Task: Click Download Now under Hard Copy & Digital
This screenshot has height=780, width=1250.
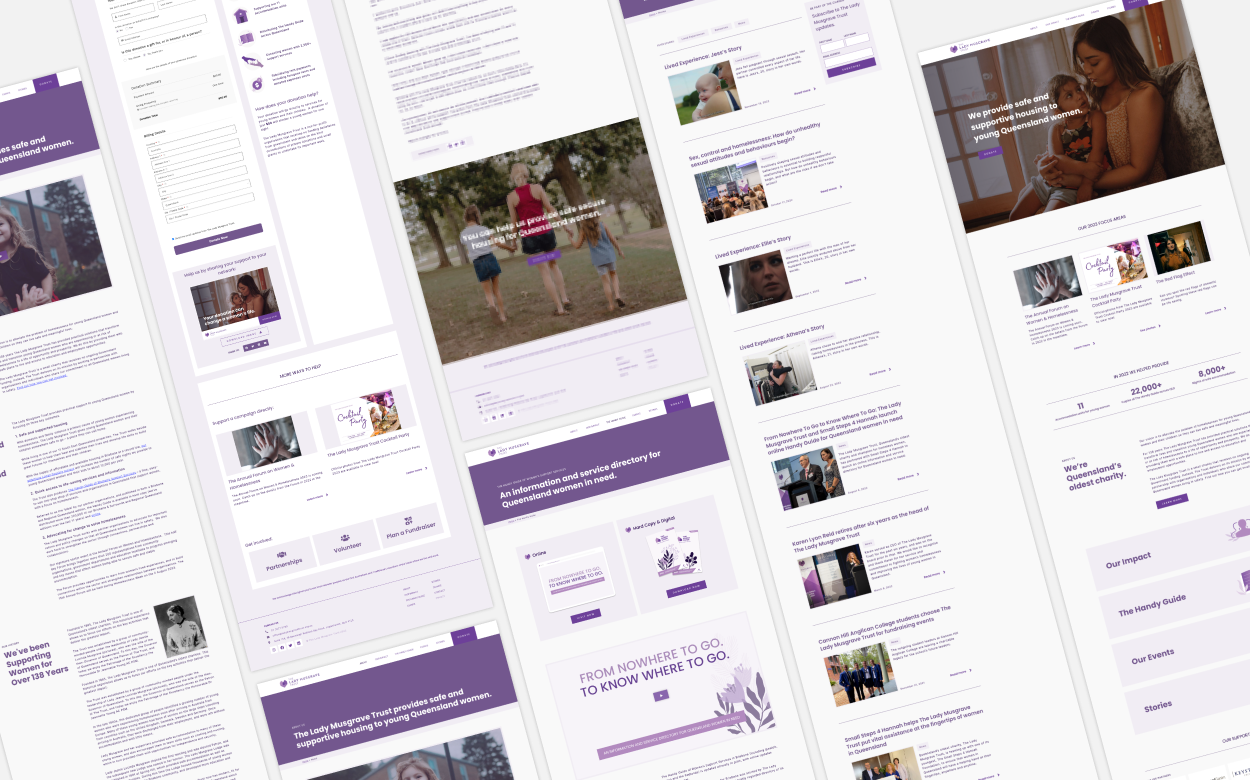Action: click(x=686, y=588)
